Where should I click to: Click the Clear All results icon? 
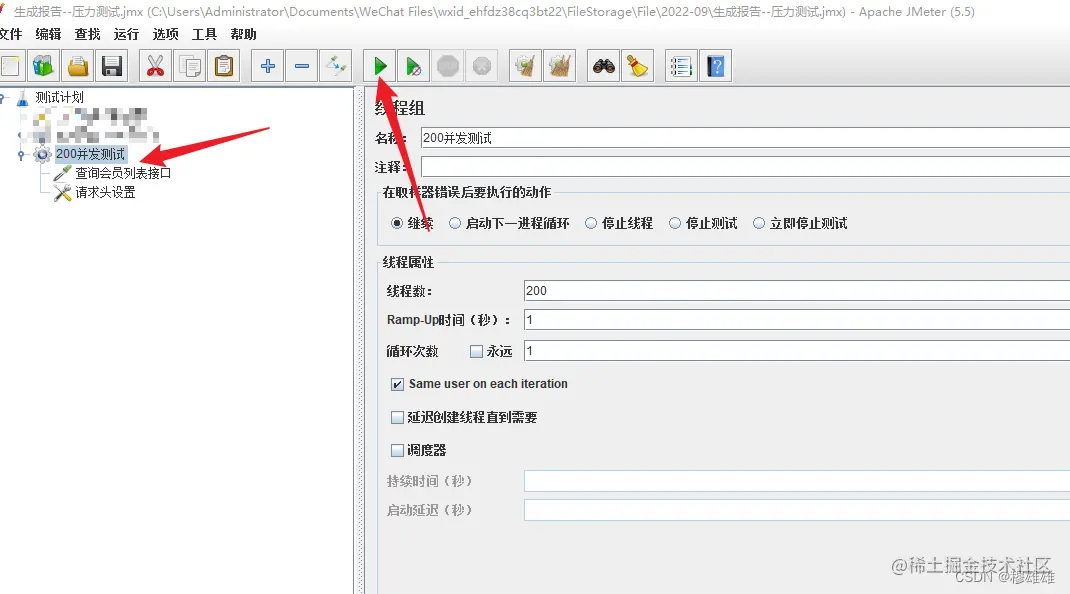[560, 66]
